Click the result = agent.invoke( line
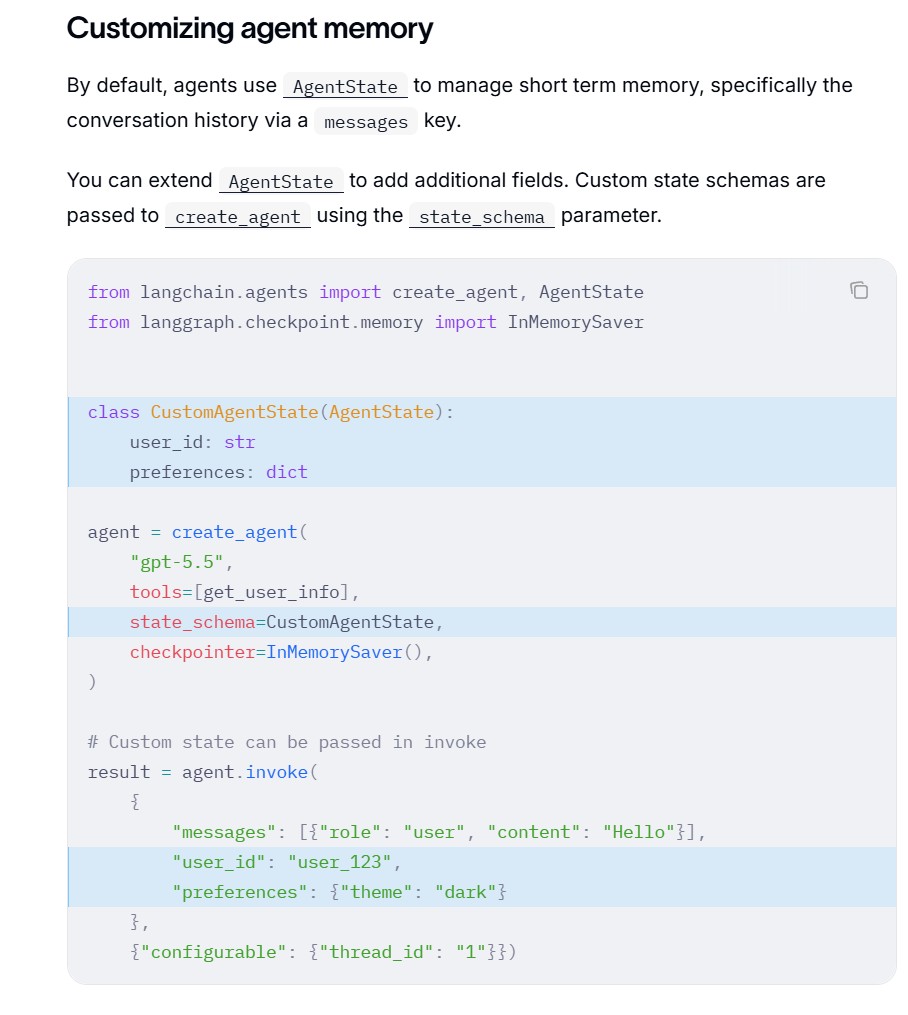The height and width of the screenshot is (1015, 908). point(203,772)
